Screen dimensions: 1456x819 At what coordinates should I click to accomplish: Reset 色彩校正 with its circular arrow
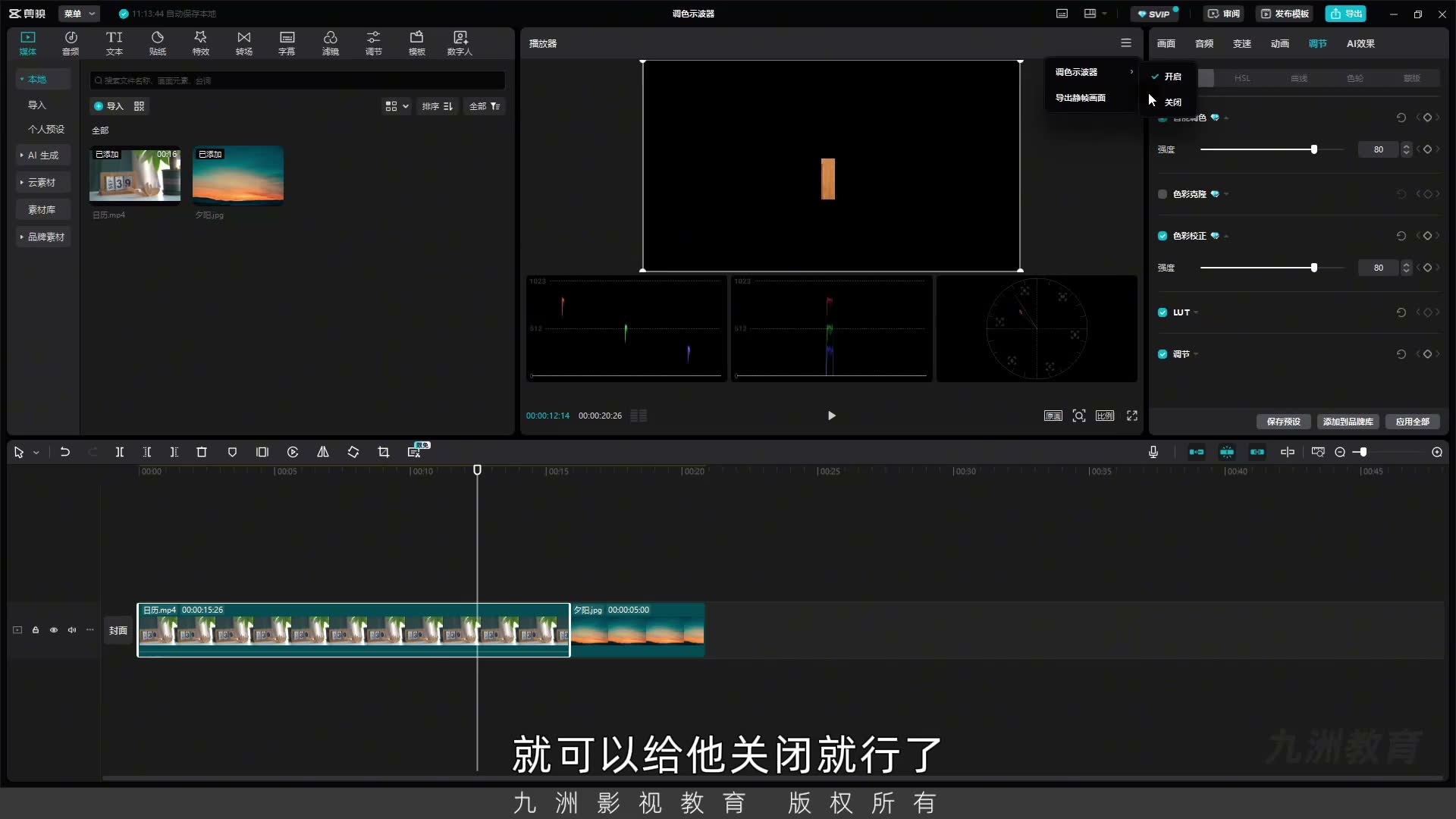tap(1401, 236)
